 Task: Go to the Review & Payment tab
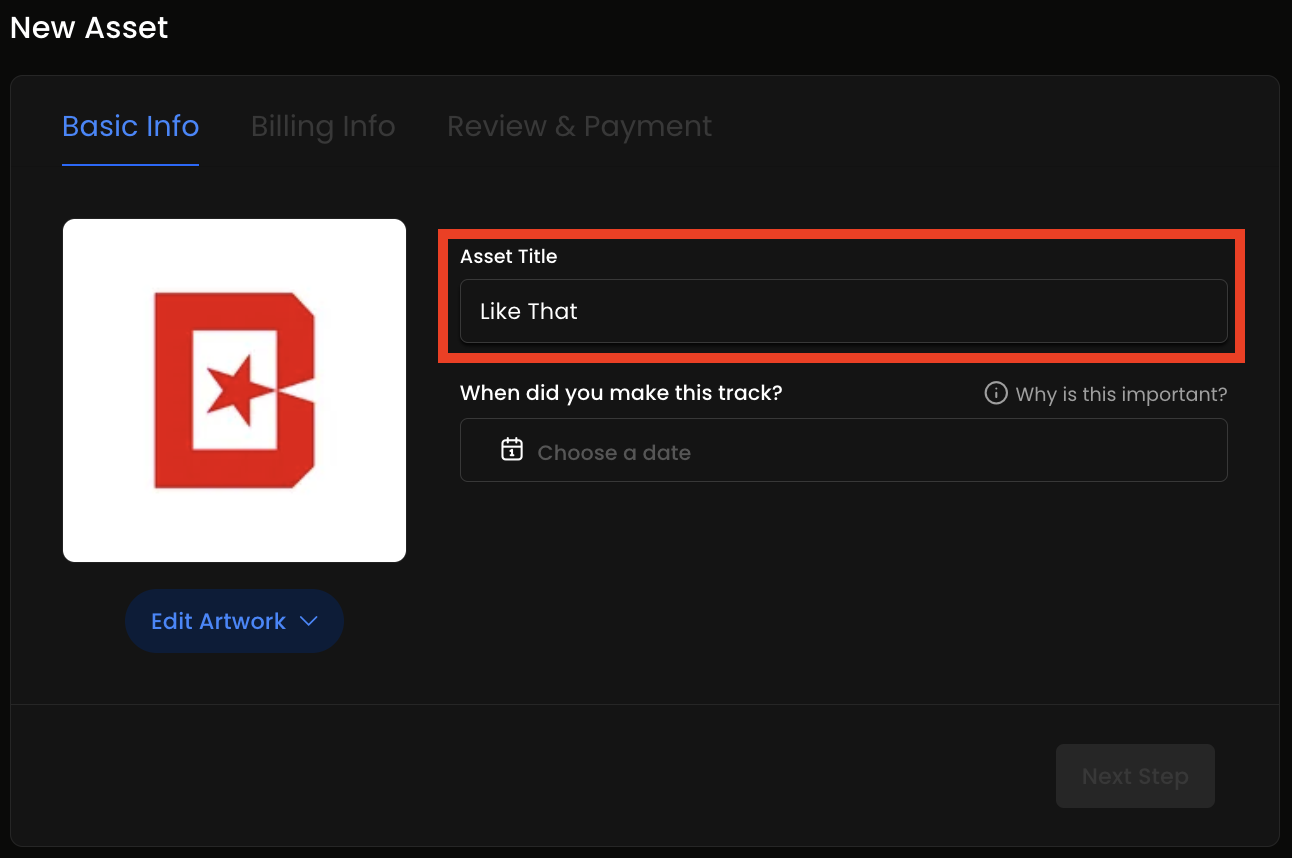click(x=579, y=127)
